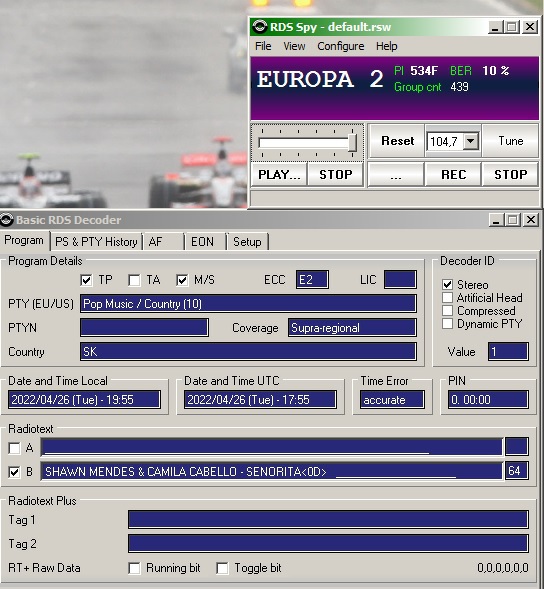The width and height of the screenshot is (544, 589).
Task: Click the ECC field showing E2
Action: [x=312, y=279]
